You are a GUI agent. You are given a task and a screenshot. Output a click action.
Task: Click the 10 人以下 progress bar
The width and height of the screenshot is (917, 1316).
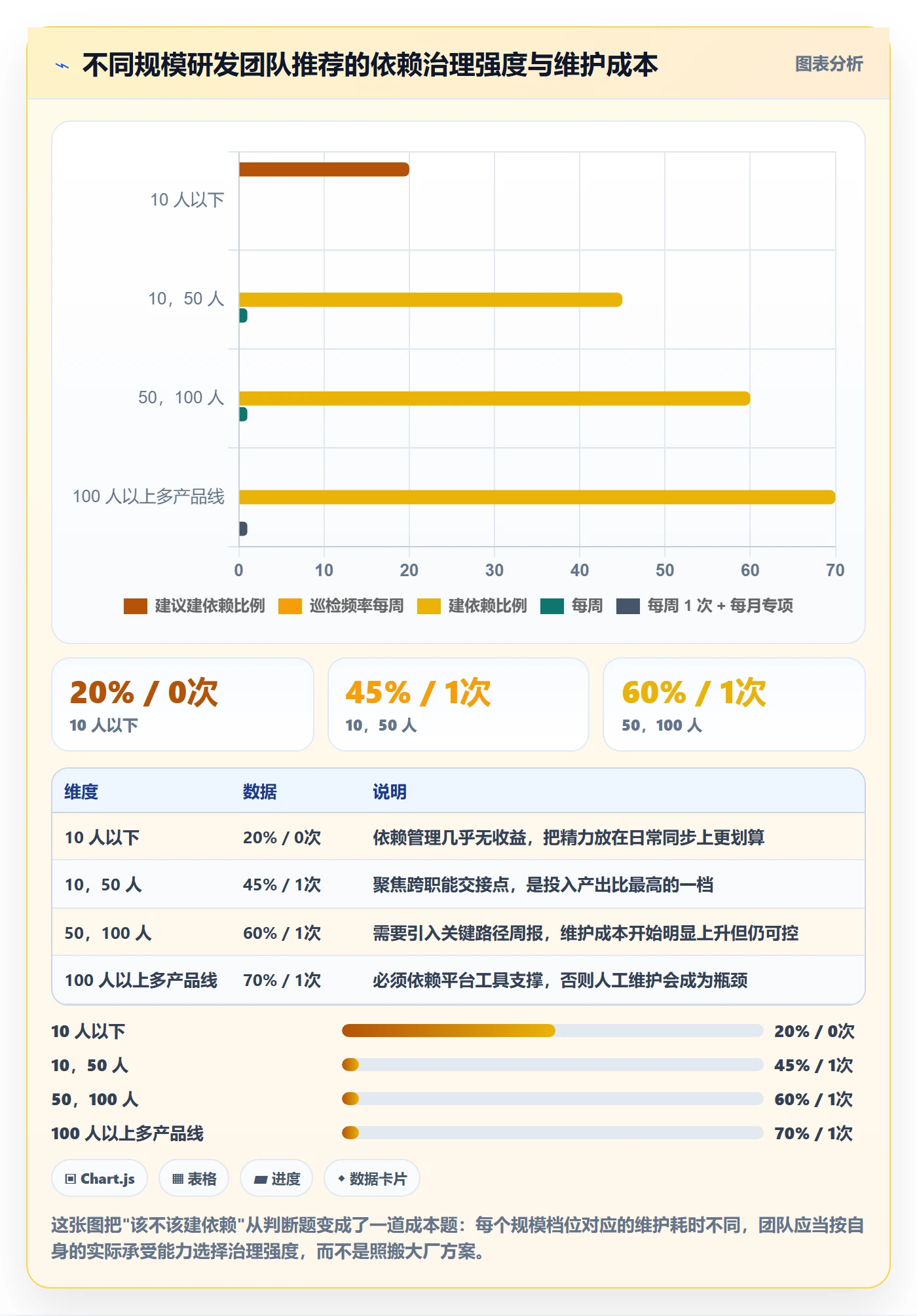552,1031
